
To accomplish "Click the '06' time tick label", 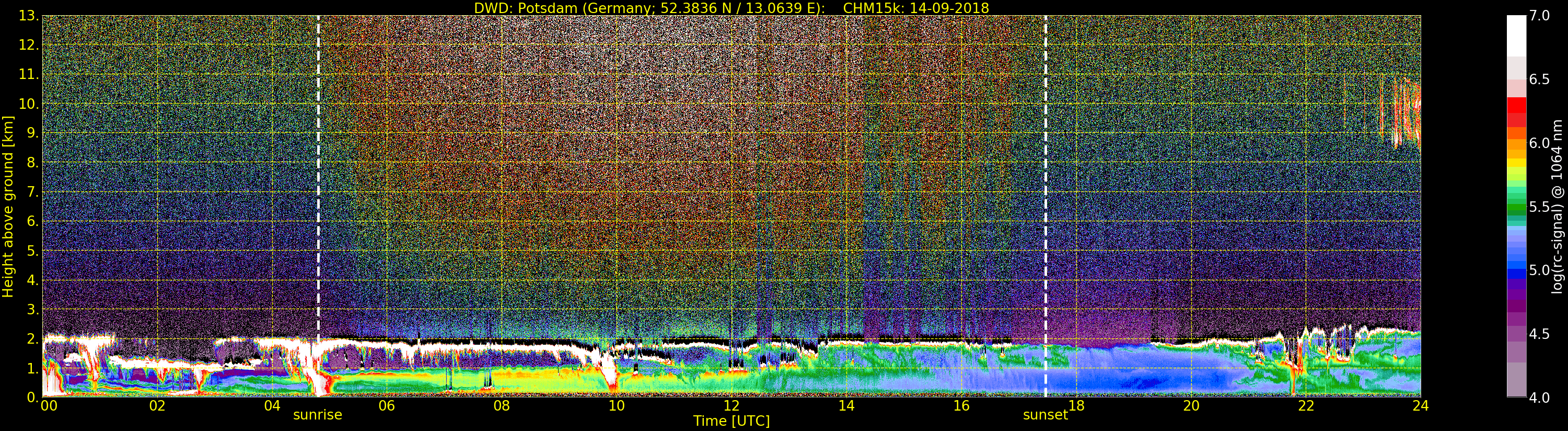I will tap(387, 405).
